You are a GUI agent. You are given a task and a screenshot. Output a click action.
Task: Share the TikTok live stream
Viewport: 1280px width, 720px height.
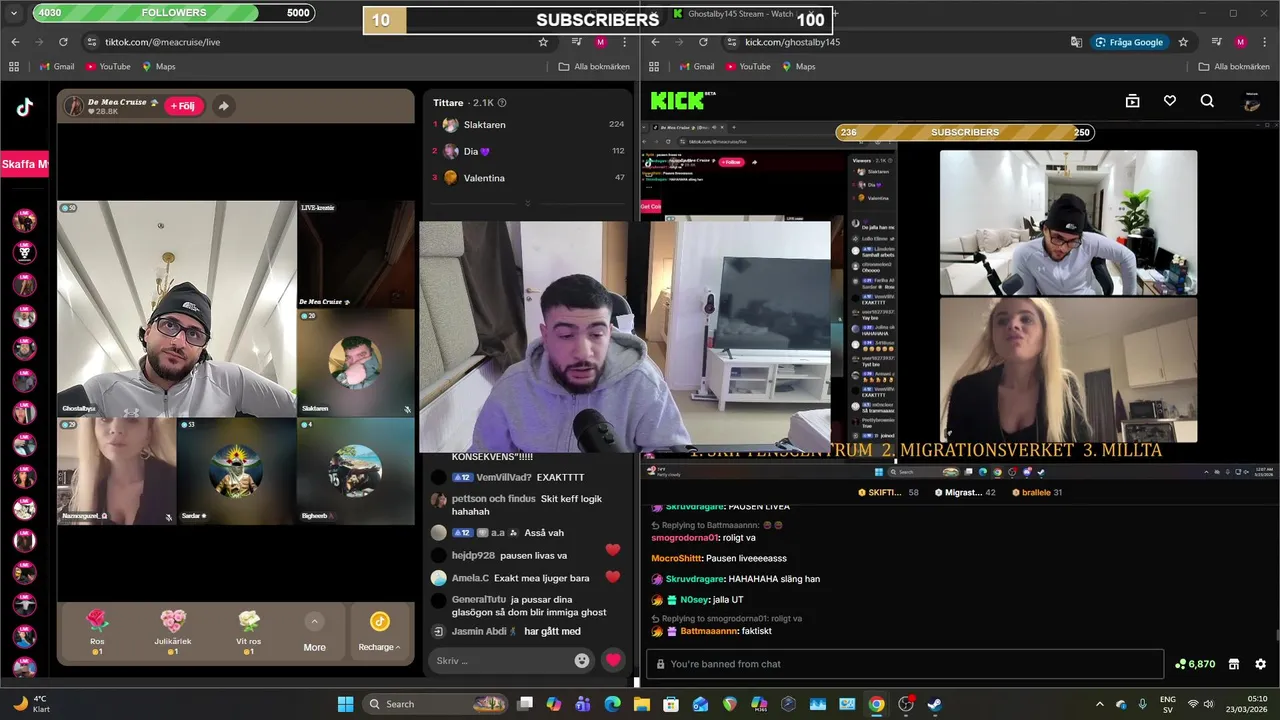[x=223, y=106]
